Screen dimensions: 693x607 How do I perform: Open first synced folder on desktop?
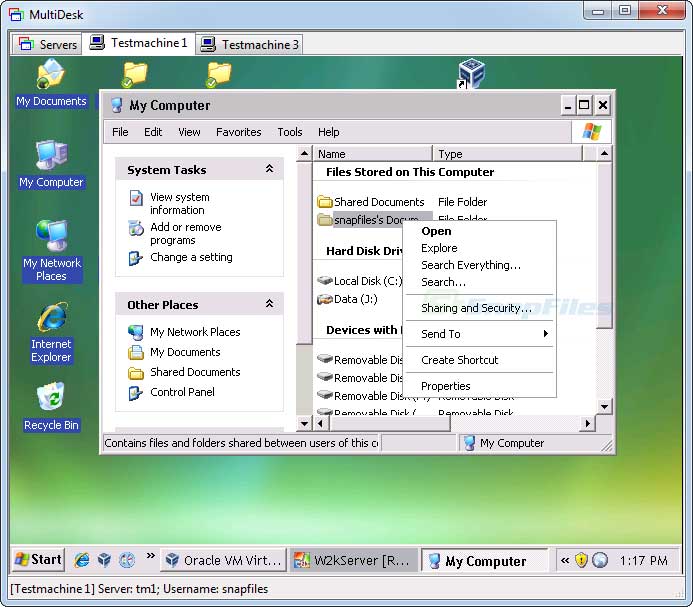(134, 74)
